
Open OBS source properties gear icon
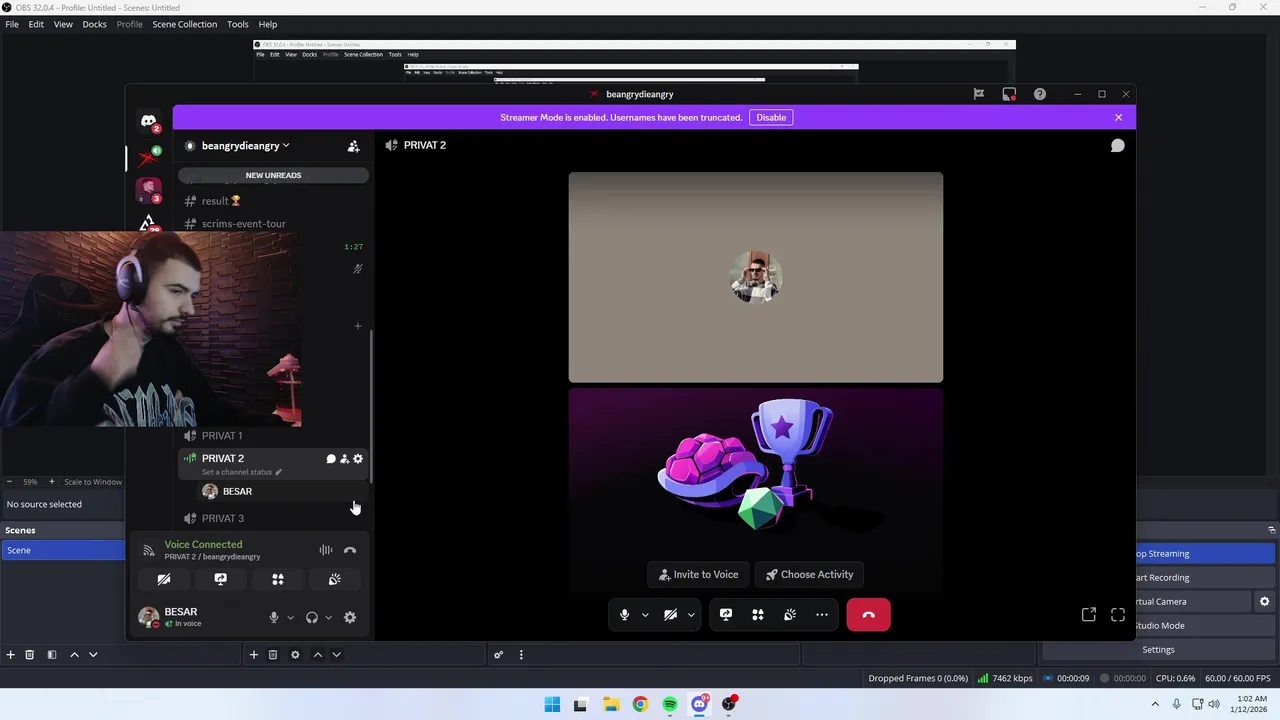[295, 655]
